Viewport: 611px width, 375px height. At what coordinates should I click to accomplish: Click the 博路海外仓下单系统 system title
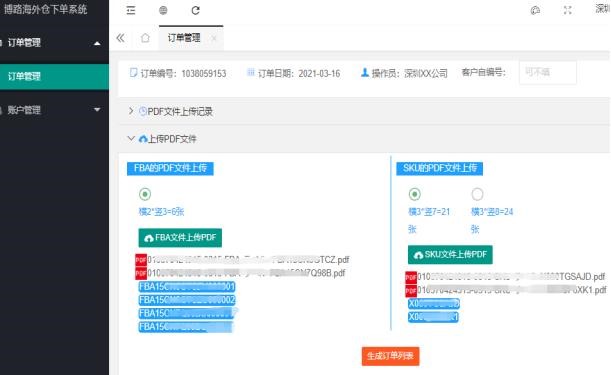pyautogui.click(x=46, y=9)
